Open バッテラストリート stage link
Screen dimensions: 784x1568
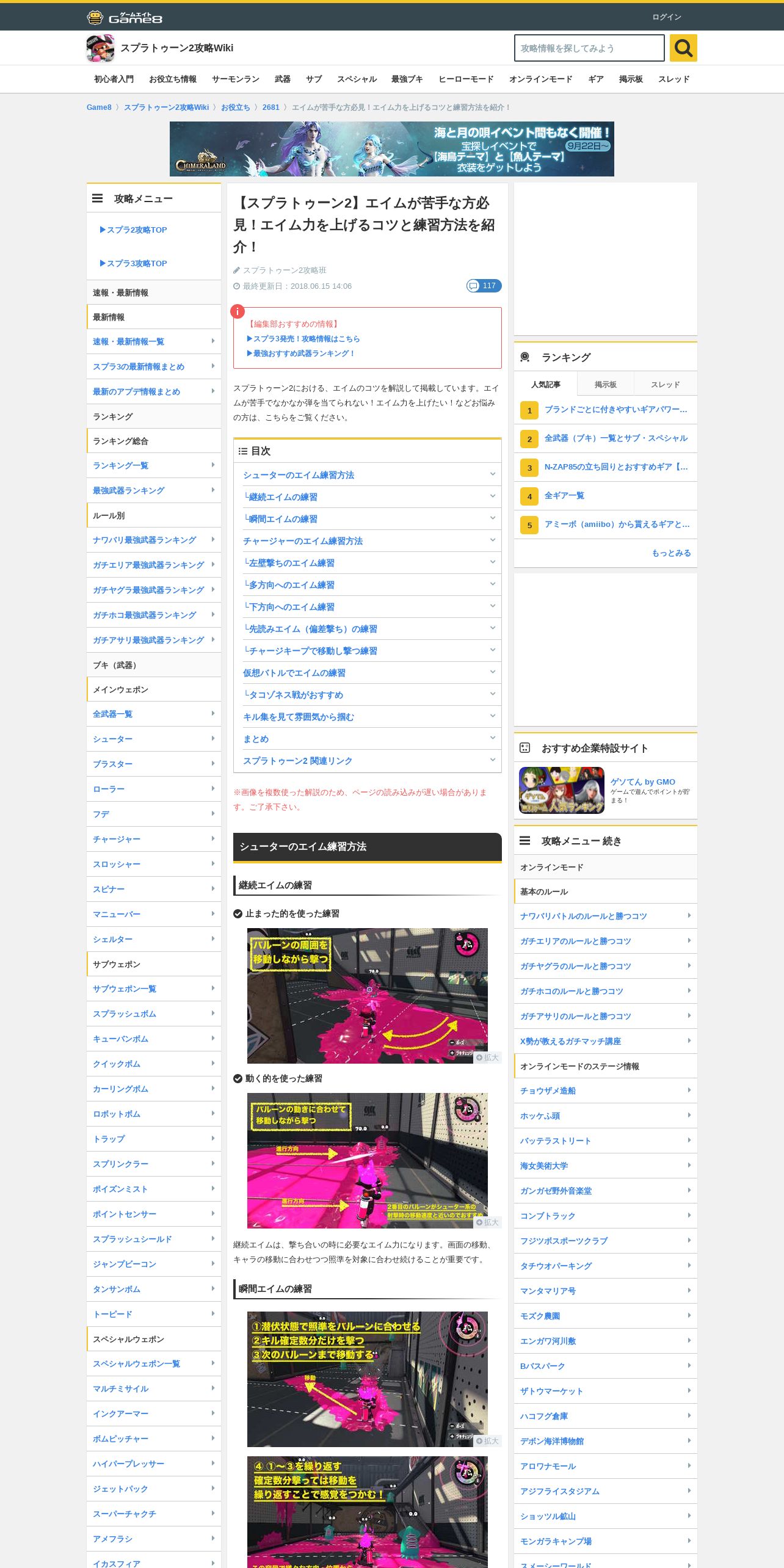click(x=606, y=1141)
